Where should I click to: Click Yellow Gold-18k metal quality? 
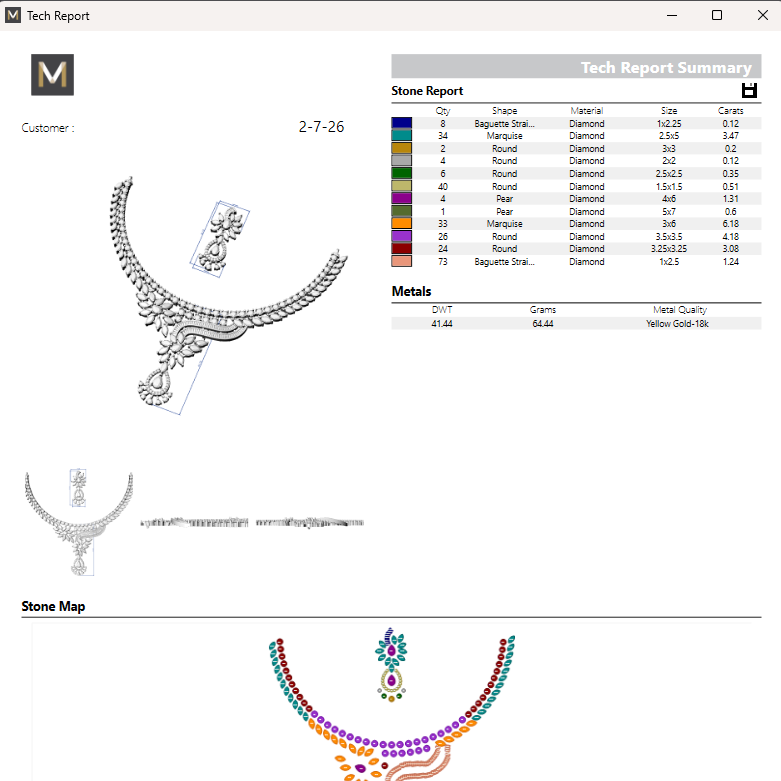point(677,324)
